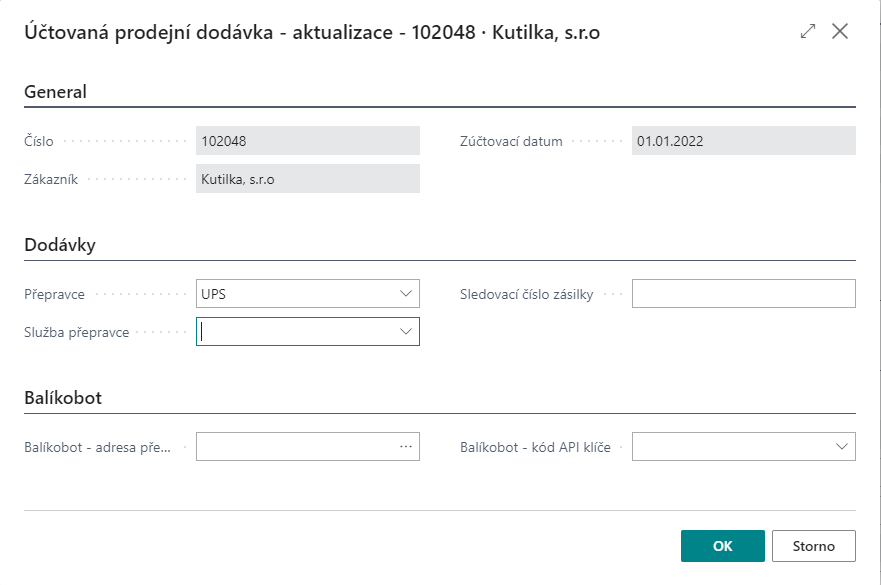This screenshot has height=585, width=881.
Task: Expand the Služba přepravce selection list
Action: [x=406, y=331]
